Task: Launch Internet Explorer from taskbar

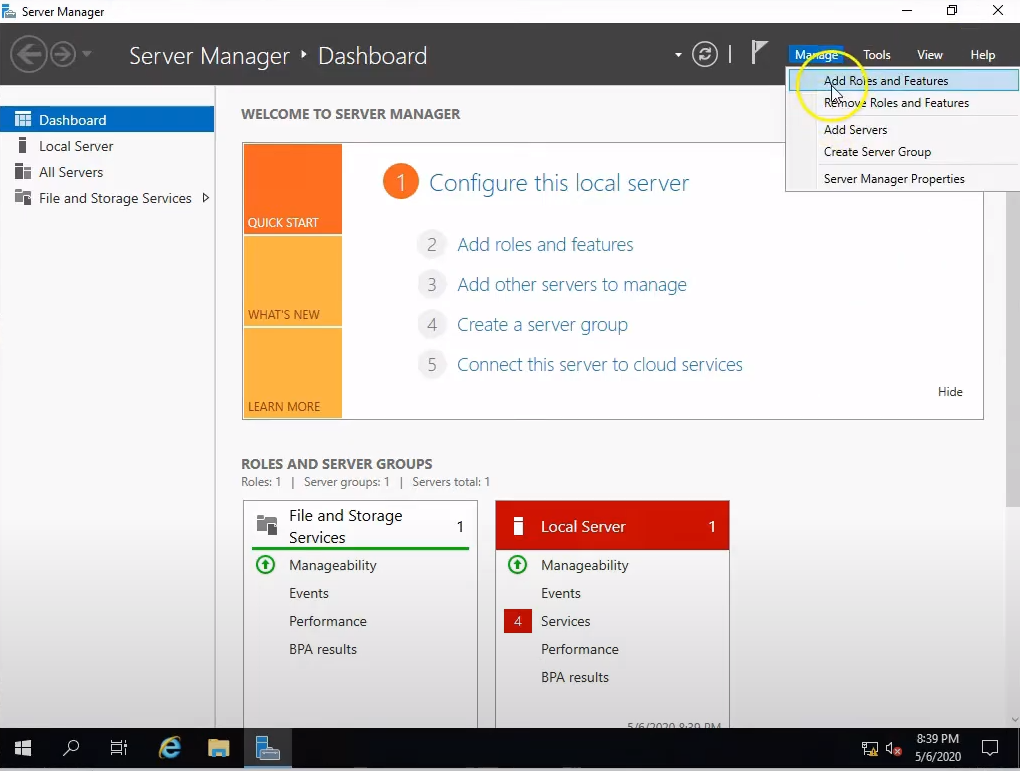Action: (170, 748)
